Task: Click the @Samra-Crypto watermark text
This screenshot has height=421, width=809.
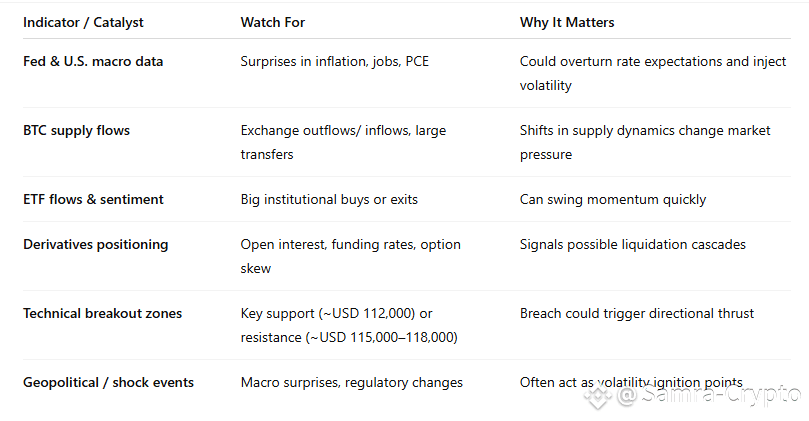Action: [x=709, y=395]
